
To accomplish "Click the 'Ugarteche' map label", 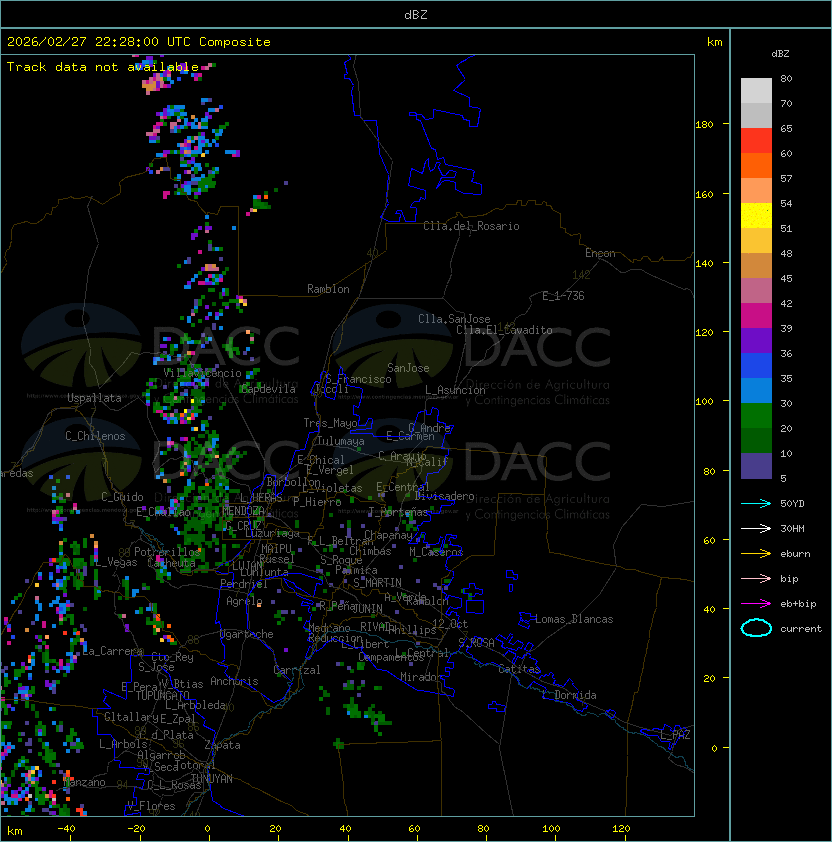I will (247, 634).
